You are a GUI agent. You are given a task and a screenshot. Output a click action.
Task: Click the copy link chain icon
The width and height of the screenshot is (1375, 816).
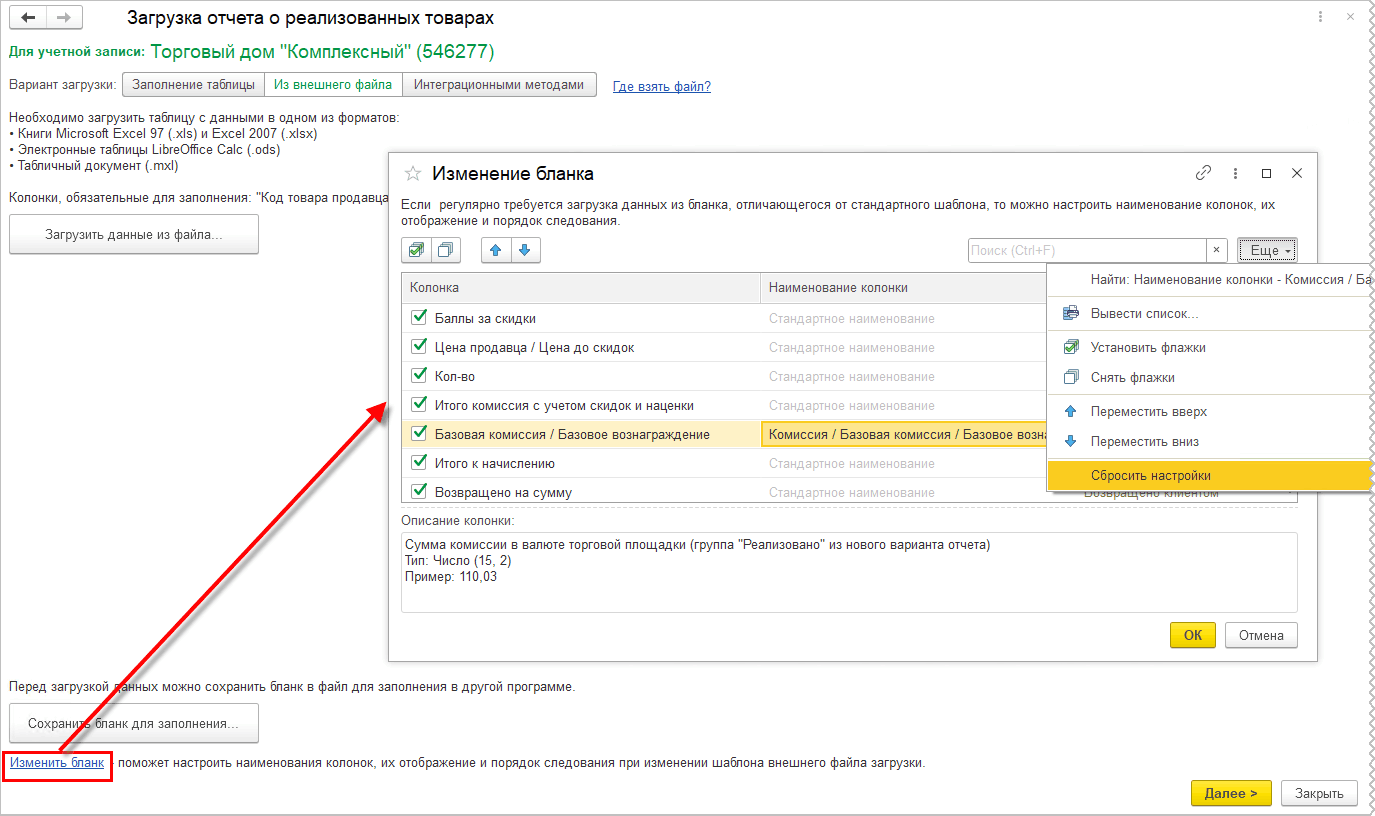point(1204,173)
